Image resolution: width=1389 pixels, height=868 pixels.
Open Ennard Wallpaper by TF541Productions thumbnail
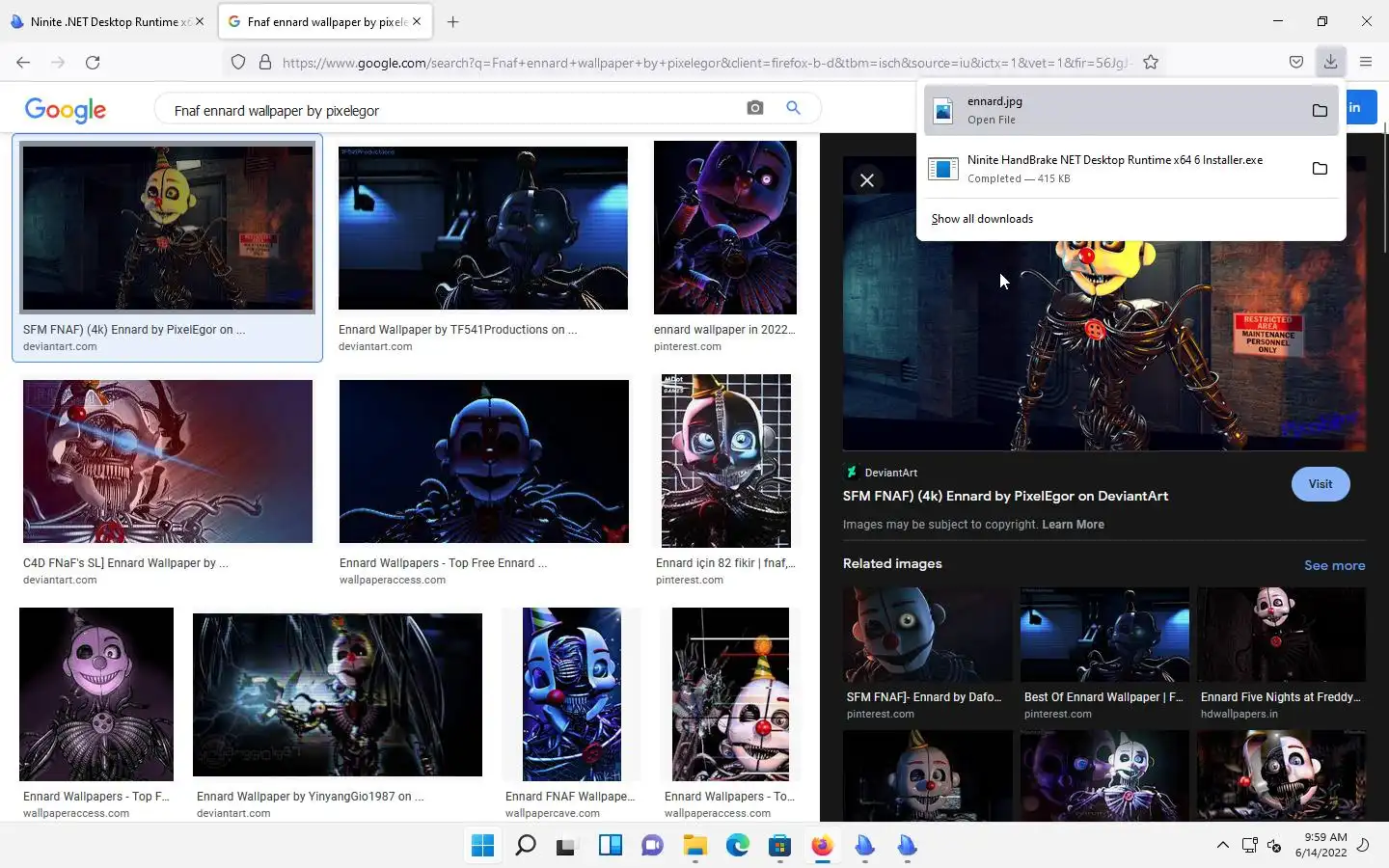pos(483,228)
